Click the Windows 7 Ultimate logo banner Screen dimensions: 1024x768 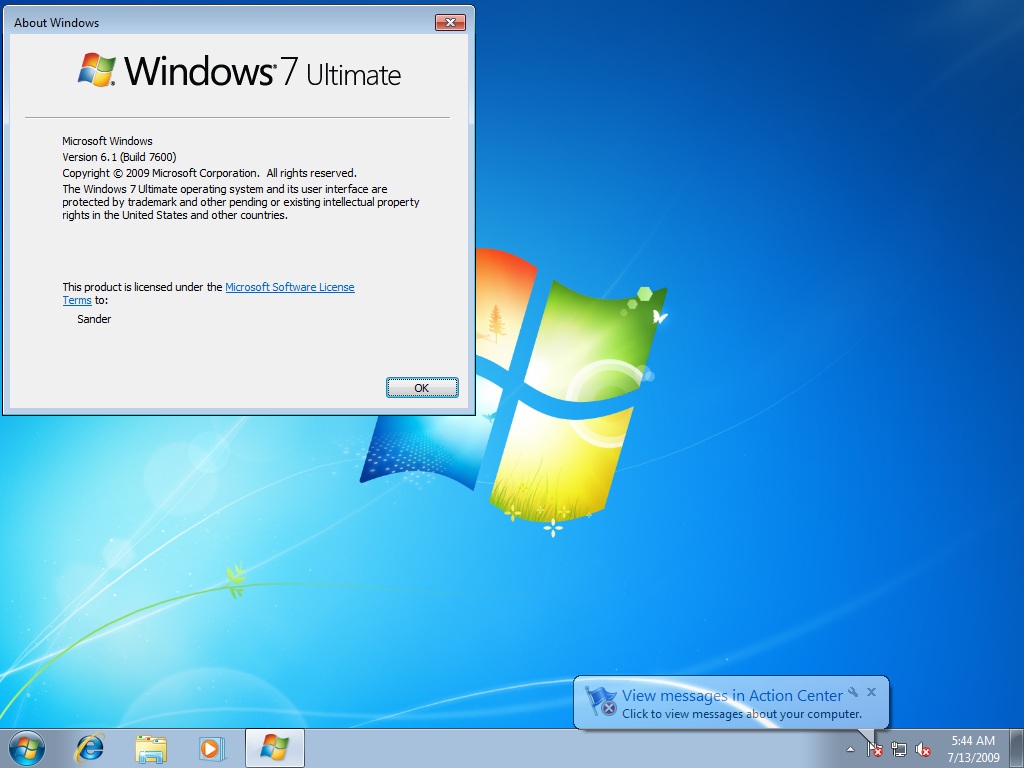point(239,71)
